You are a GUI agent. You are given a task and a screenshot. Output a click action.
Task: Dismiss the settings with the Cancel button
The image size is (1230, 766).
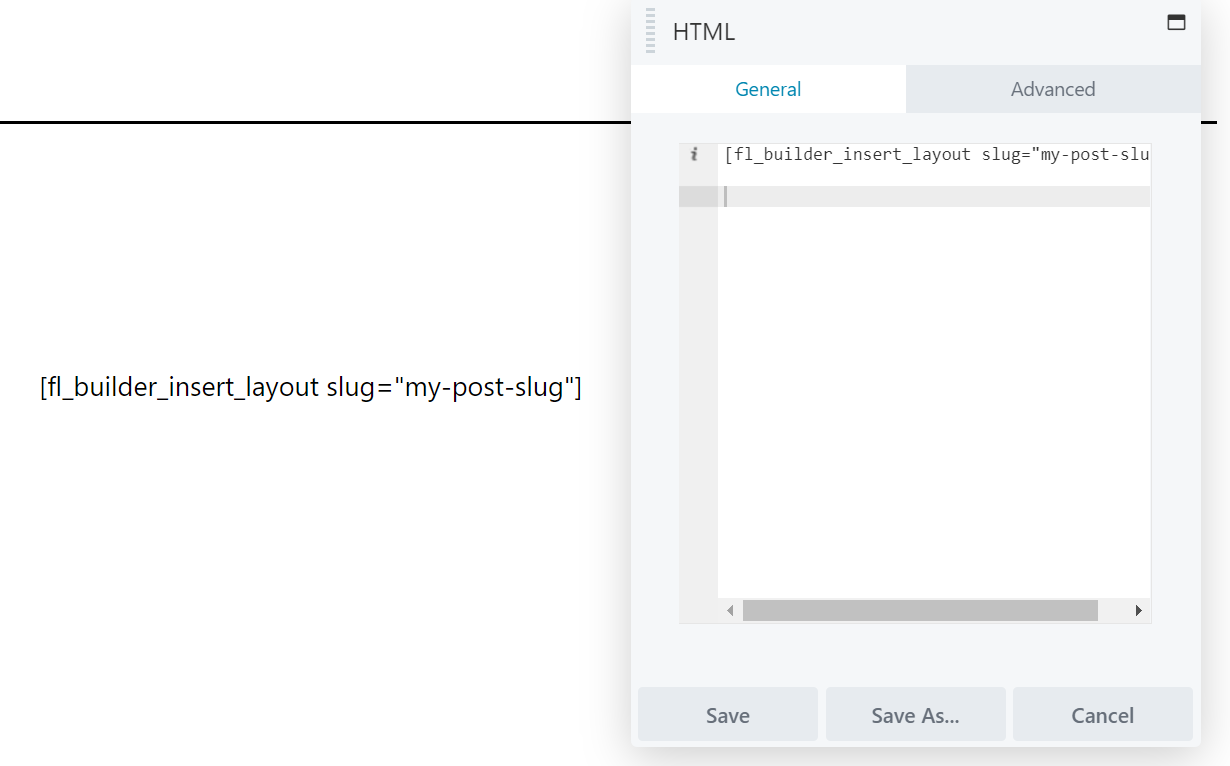(x=1102, y=715)
